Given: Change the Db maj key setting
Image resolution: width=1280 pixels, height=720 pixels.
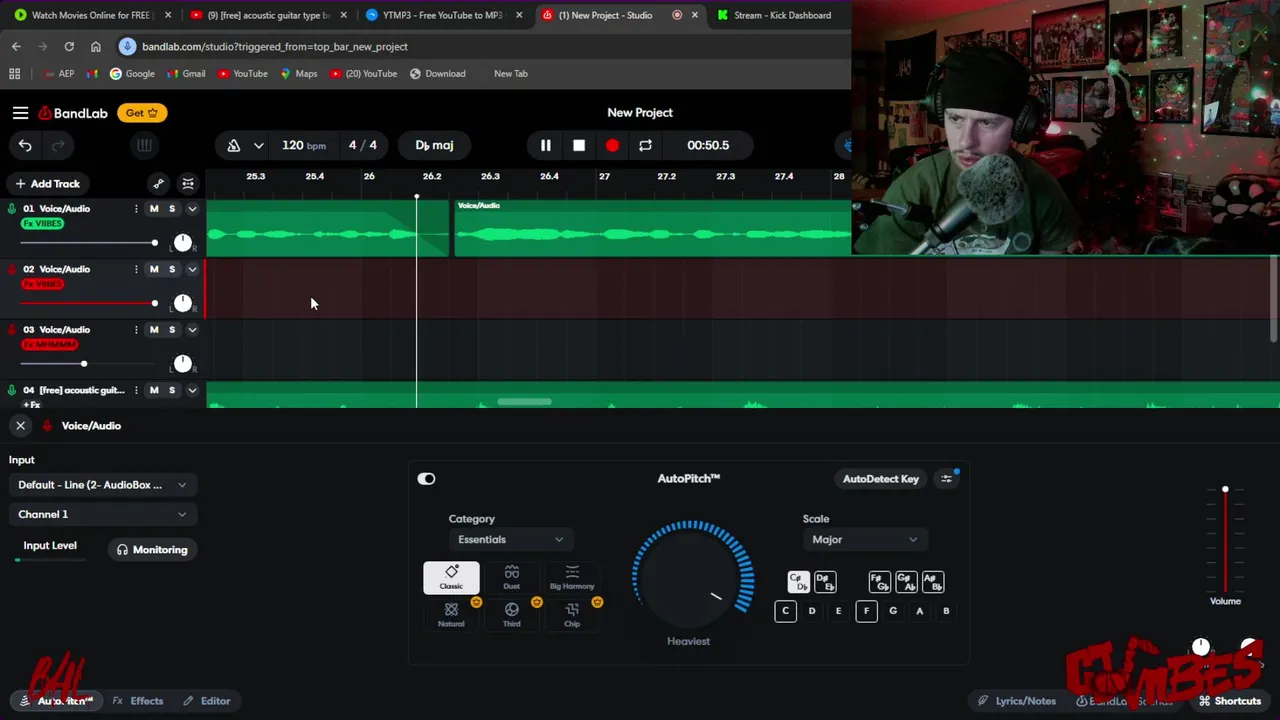Looking at the screenshot, I should [434, 145].
